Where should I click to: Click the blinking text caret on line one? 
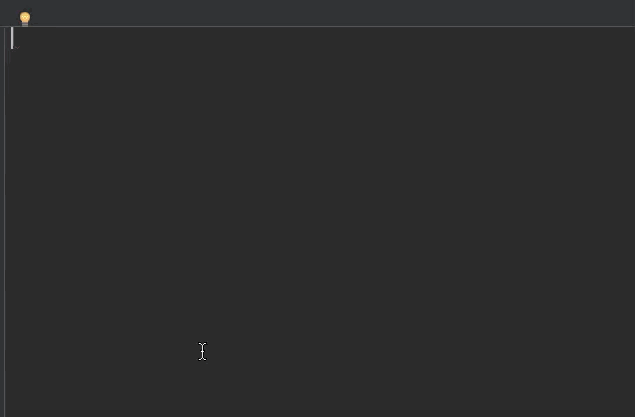click(x=12, y=38)
